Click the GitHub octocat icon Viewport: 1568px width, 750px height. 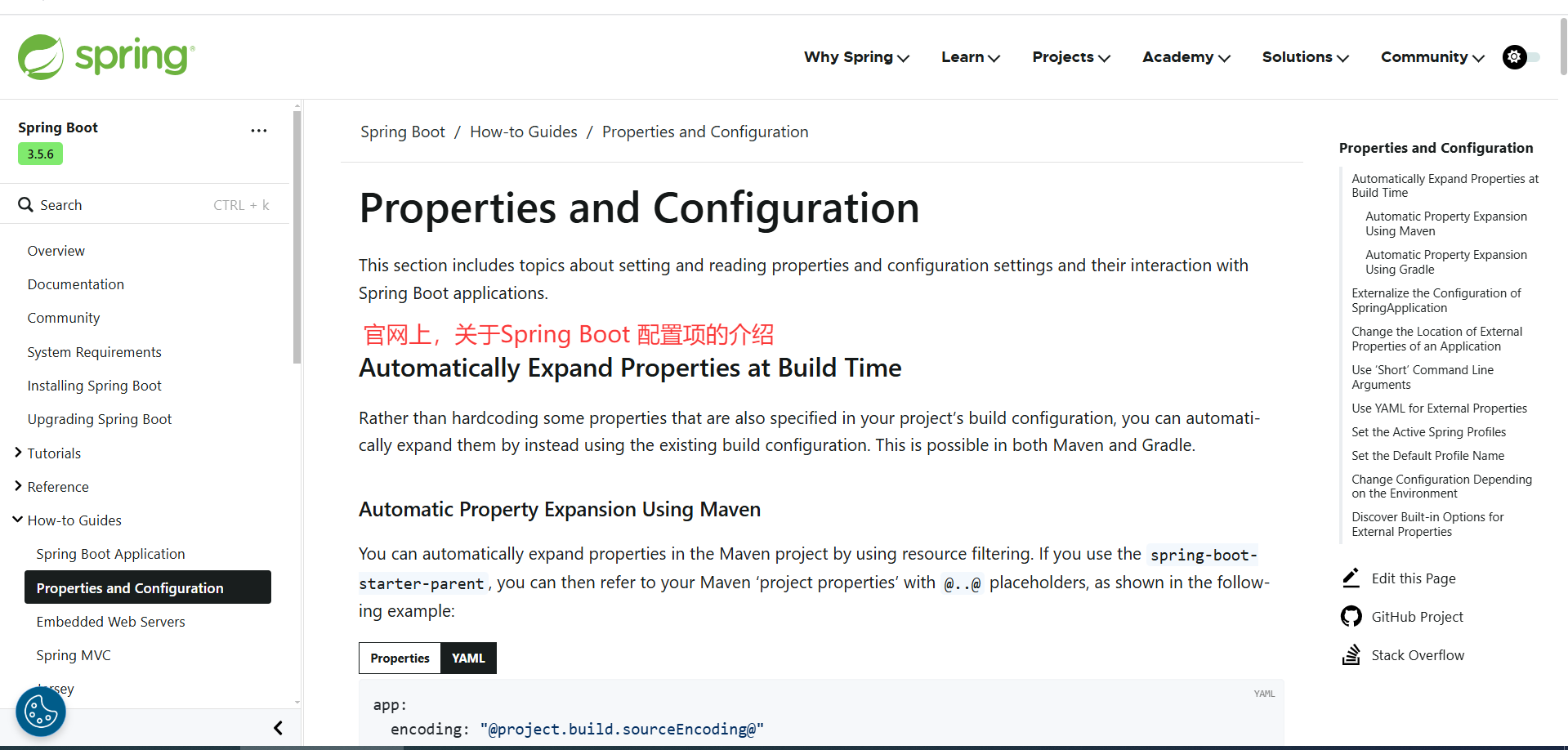click(x=1351, y=617)
